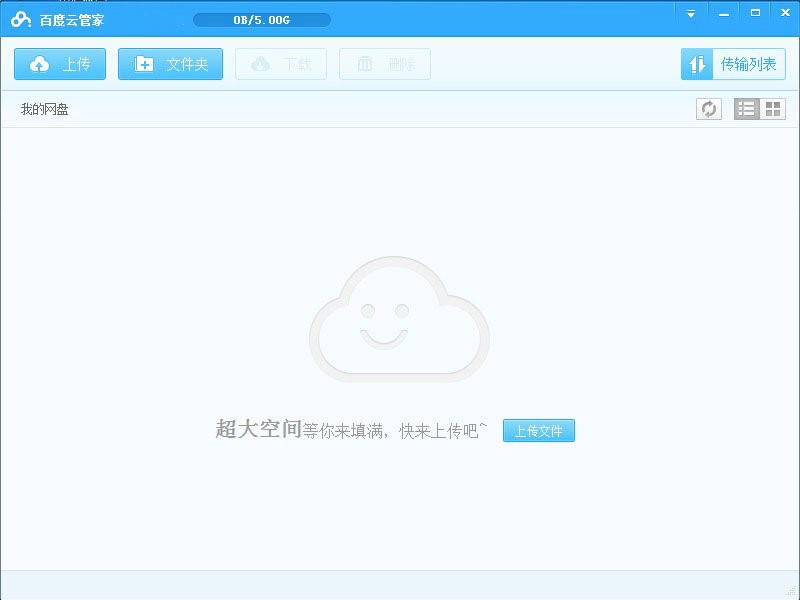Image resolution: width=800 pixels, height=600 pixels.
Task: Click the 0B/5.00G storage usage bar
Action: pos(262,20)
